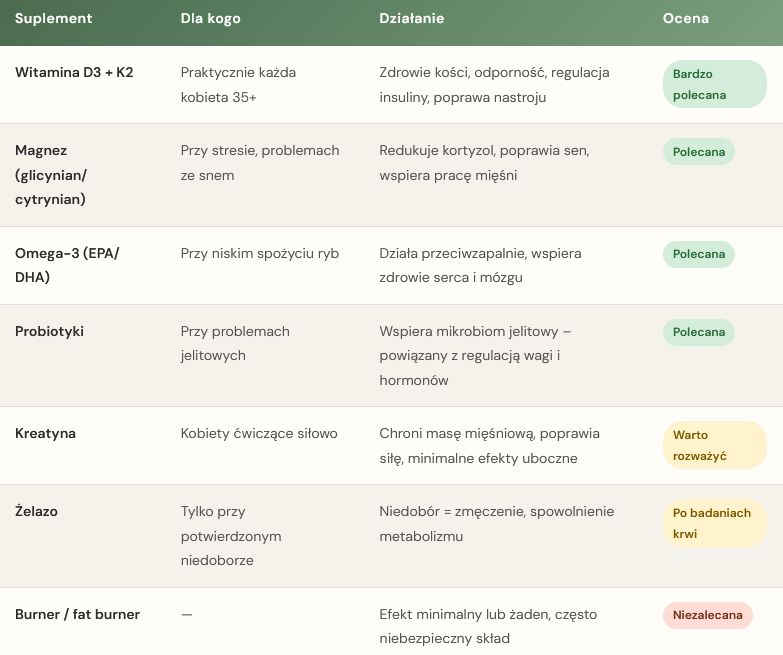The width and height of the screenshot is (783, 655).
Task: Click the red Niezalecana badge
Action: (x=707, y=615)
